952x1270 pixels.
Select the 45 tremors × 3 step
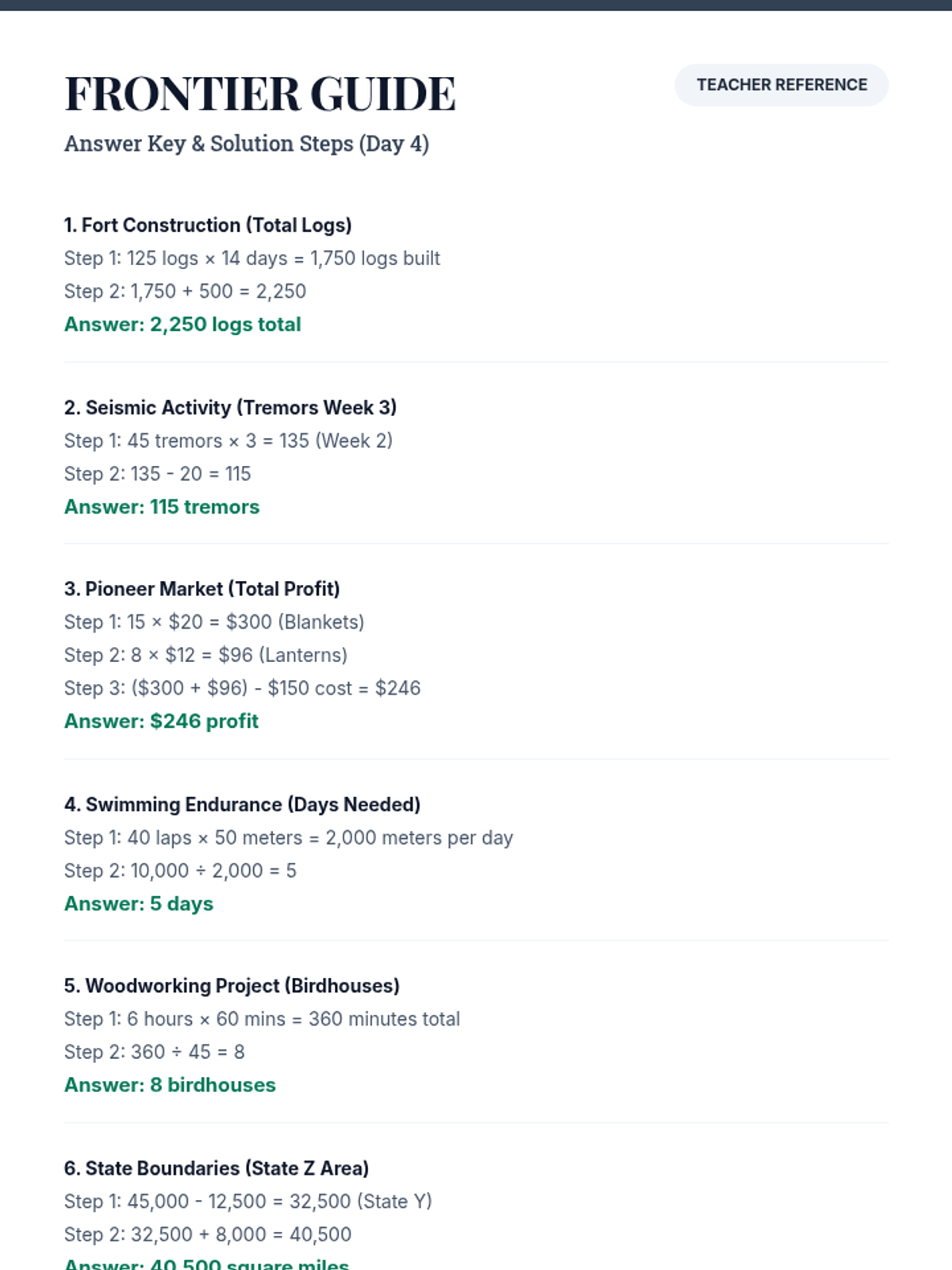click(x=228, y=441)
